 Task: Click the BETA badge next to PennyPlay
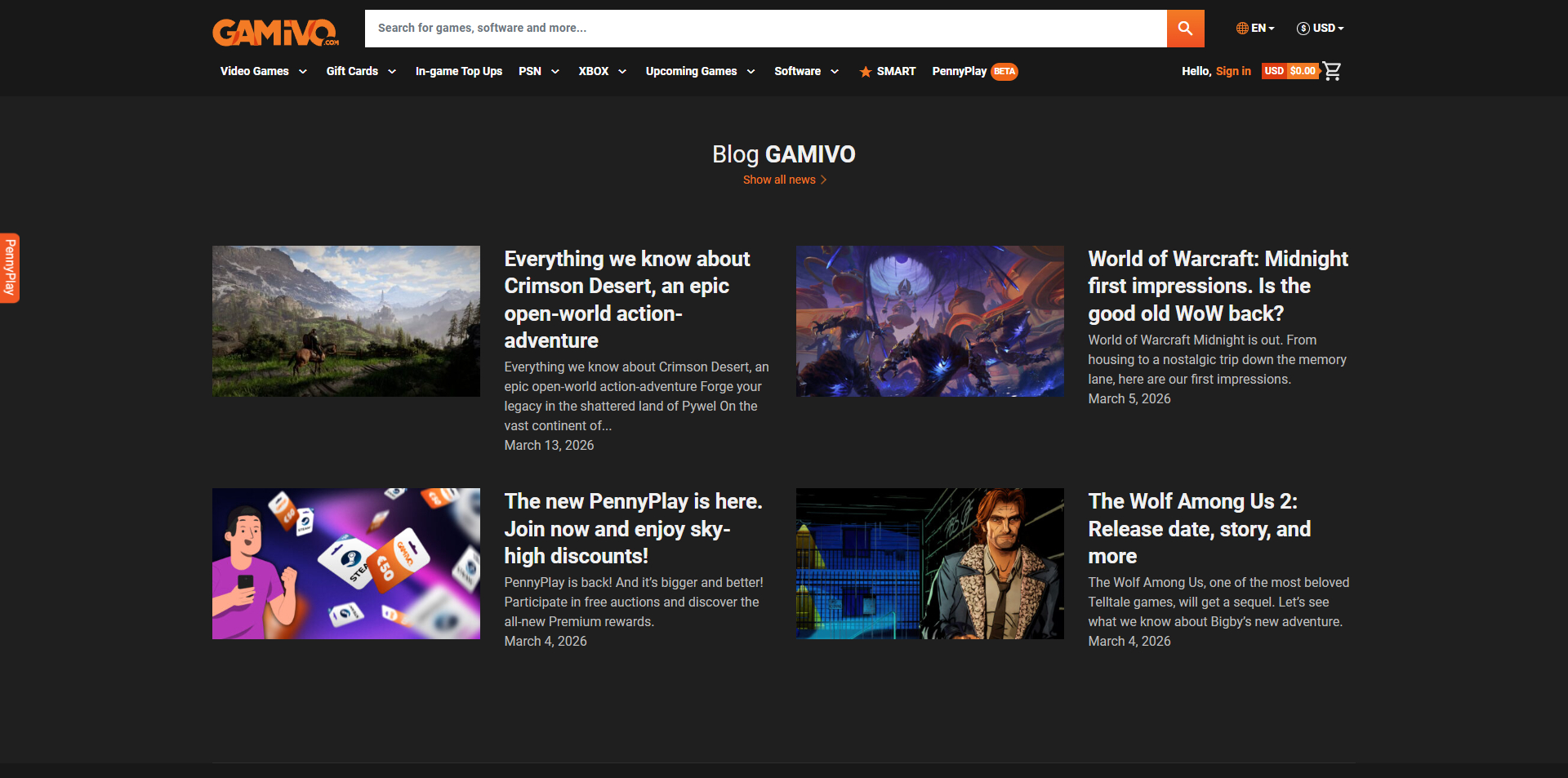pyautogui.click(x=1004, y=72)
